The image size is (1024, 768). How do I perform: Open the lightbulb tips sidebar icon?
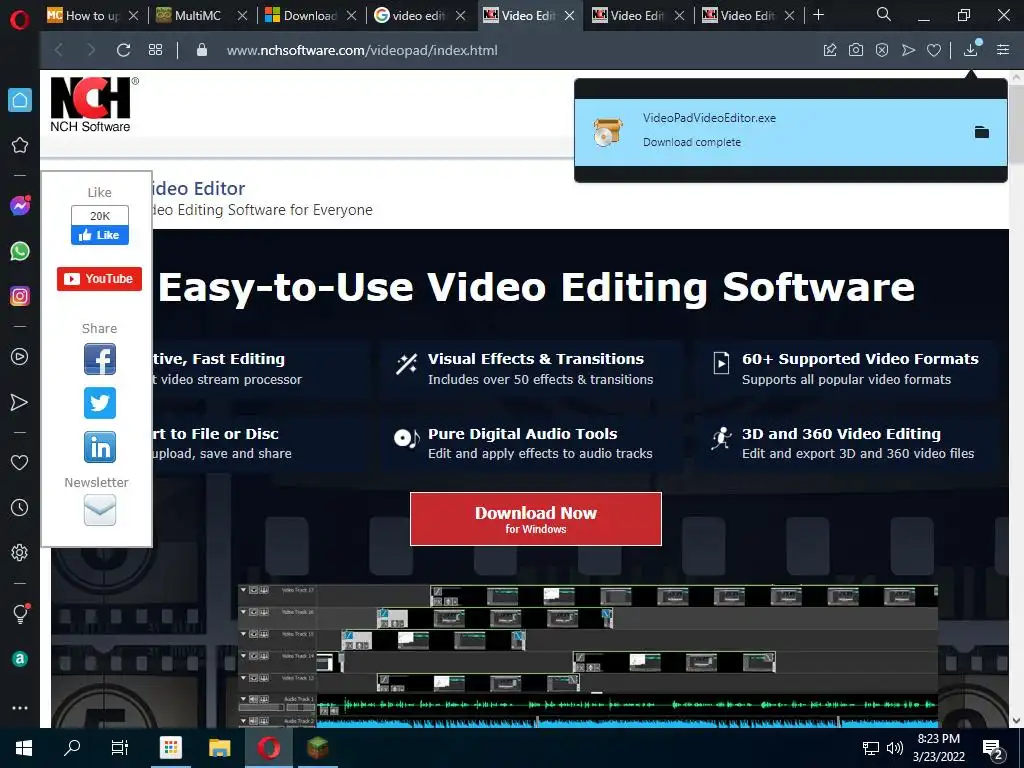20,613
